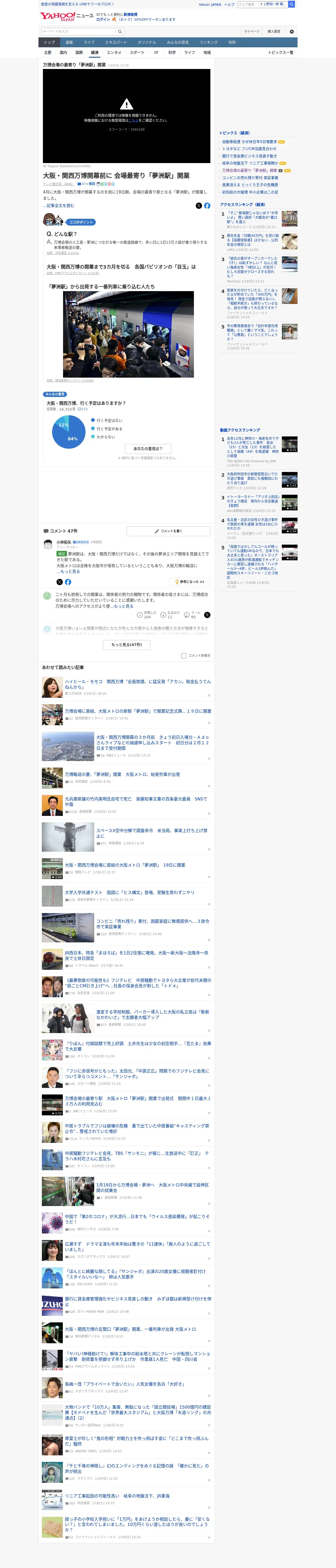Open the エキスパート navigation tab
The width and height of the screenshot is (336, 1568).
(116, 43)
